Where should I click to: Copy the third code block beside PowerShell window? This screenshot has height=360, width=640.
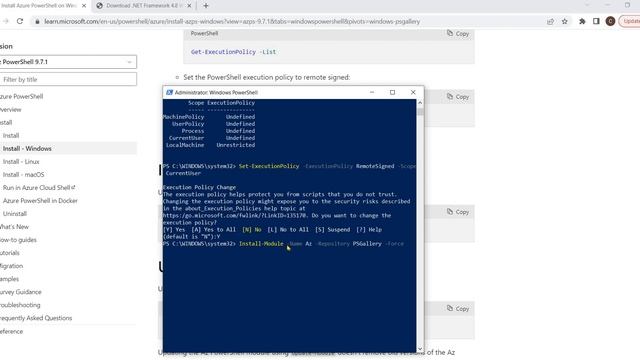click(458, 212)
